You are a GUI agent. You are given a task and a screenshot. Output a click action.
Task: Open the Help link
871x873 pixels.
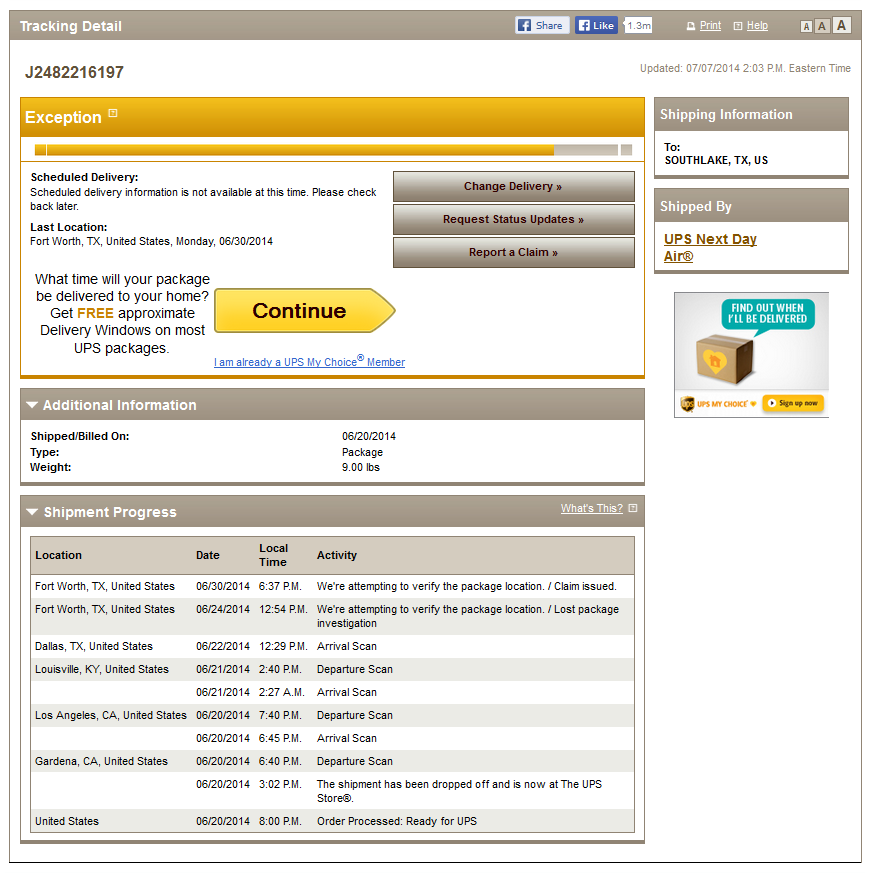[757, 25]
